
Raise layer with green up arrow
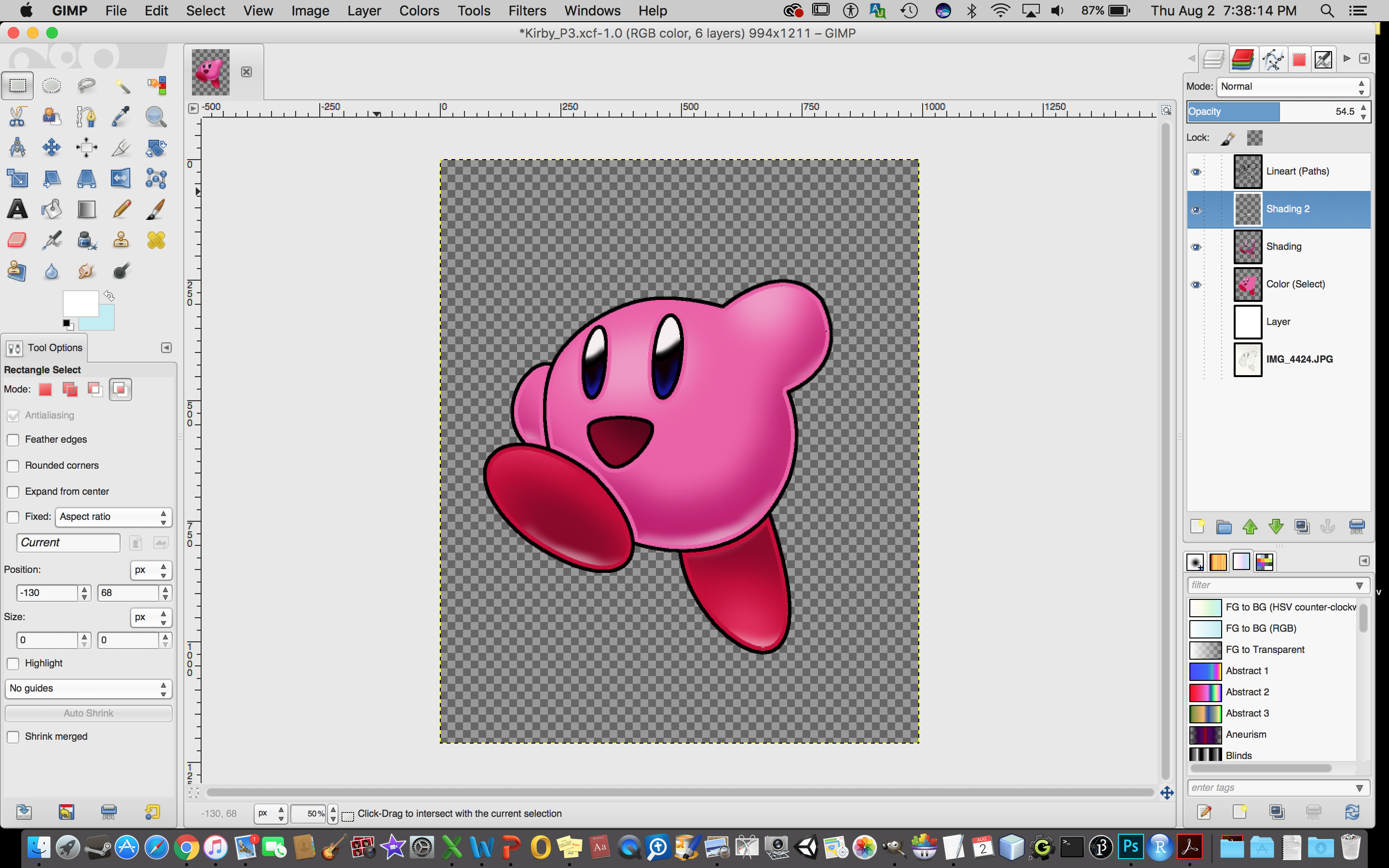coord(1250,527)
